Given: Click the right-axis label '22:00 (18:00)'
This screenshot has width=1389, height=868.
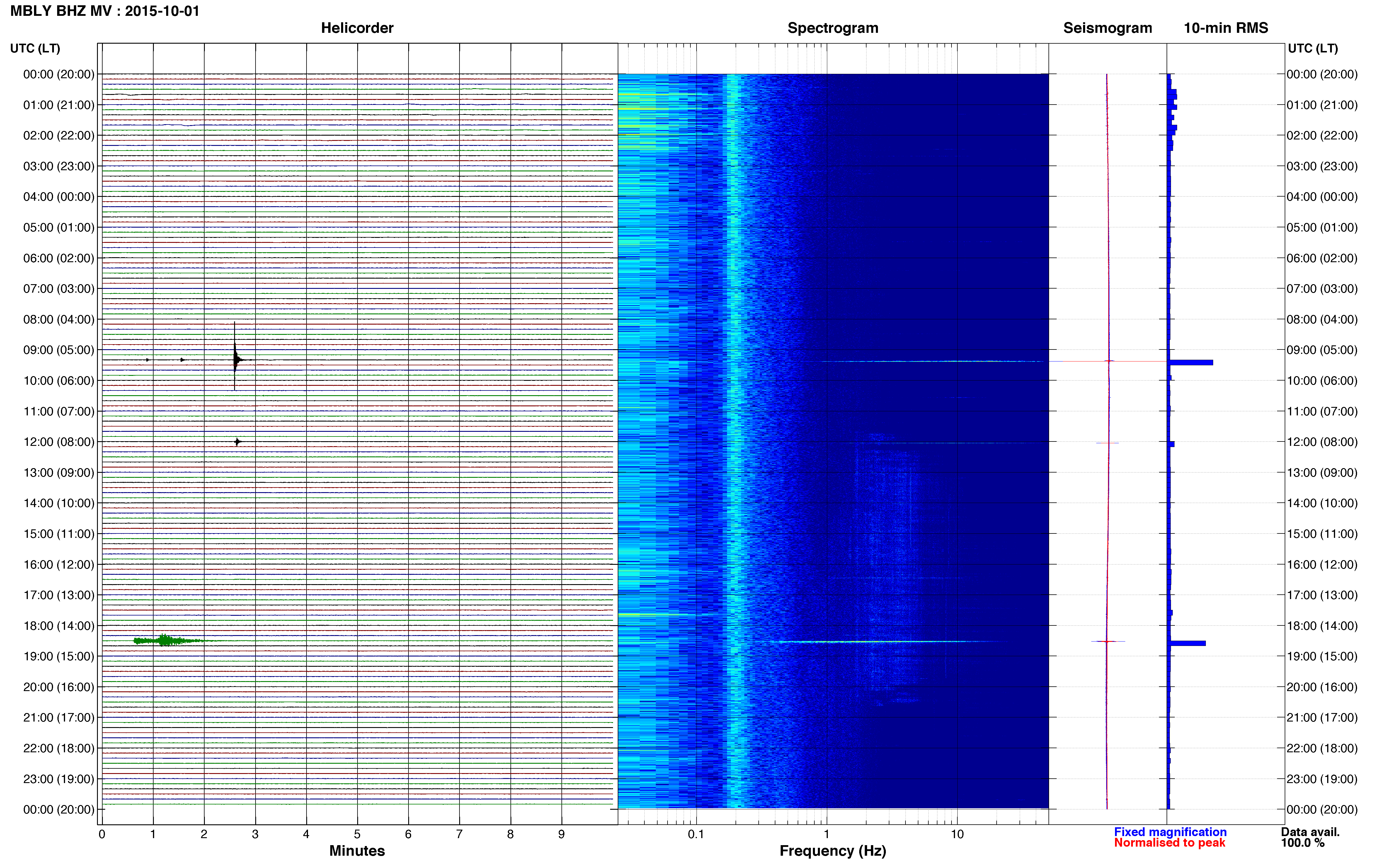Looking at the screenshot, I should click(1322, 748).
